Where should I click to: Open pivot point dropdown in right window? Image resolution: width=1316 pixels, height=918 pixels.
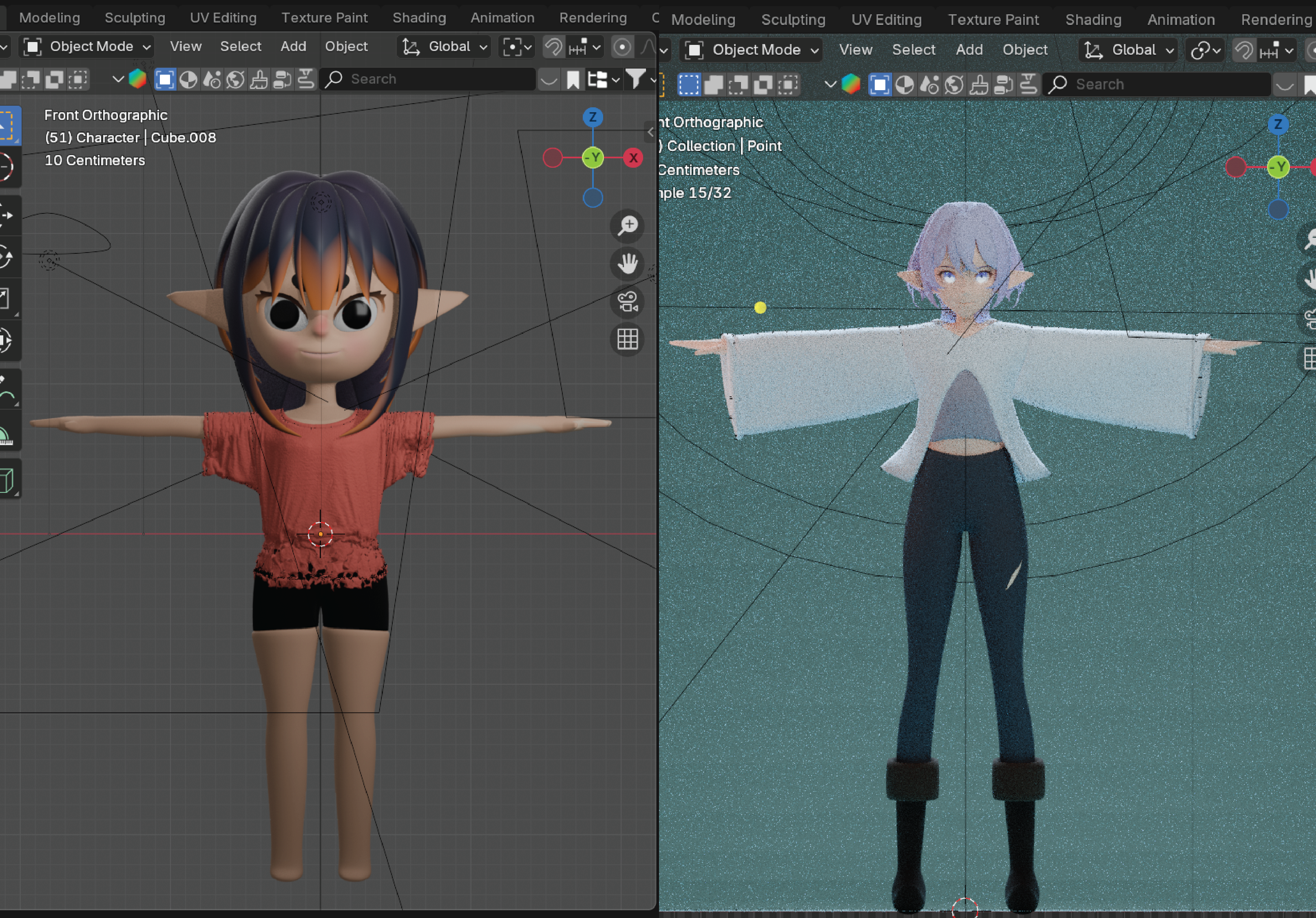(x=1205, y=51)
